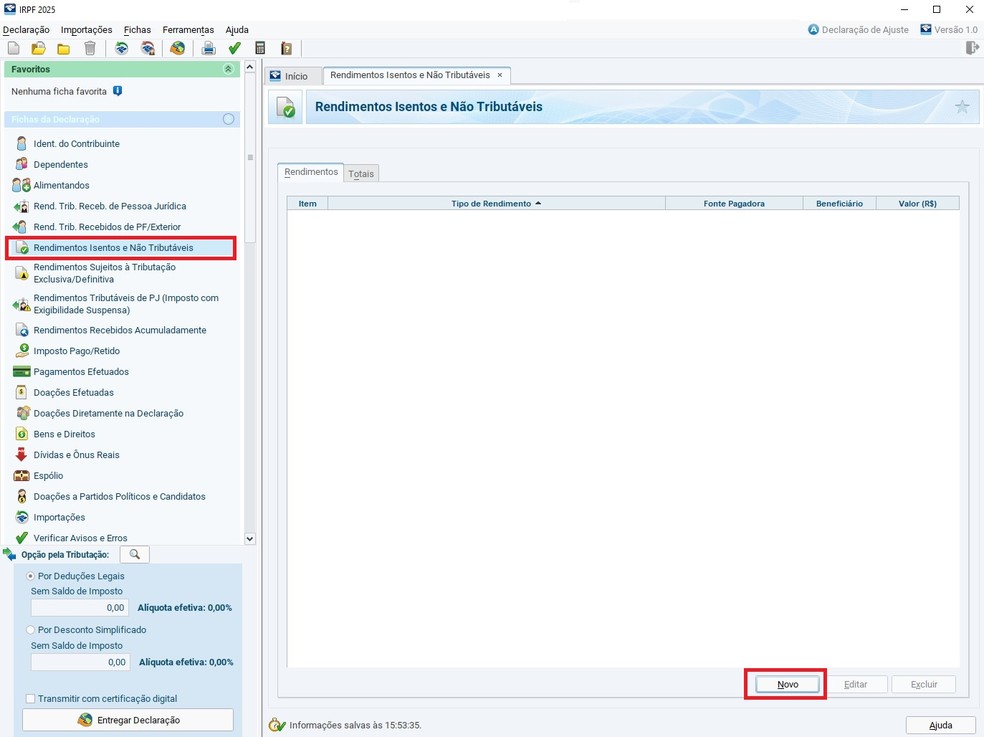Select Por Desconto Simplificado option

(x=31, y=630)
